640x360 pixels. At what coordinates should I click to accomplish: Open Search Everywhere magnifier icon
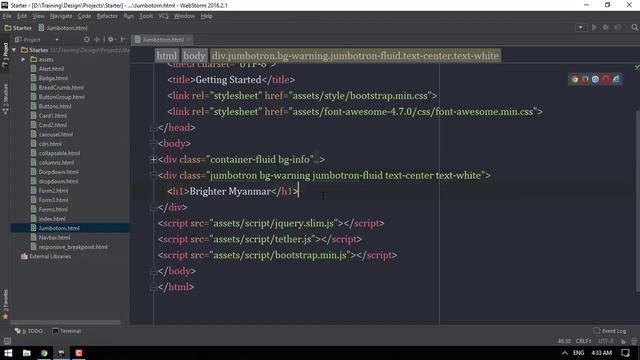pos(634,28)
